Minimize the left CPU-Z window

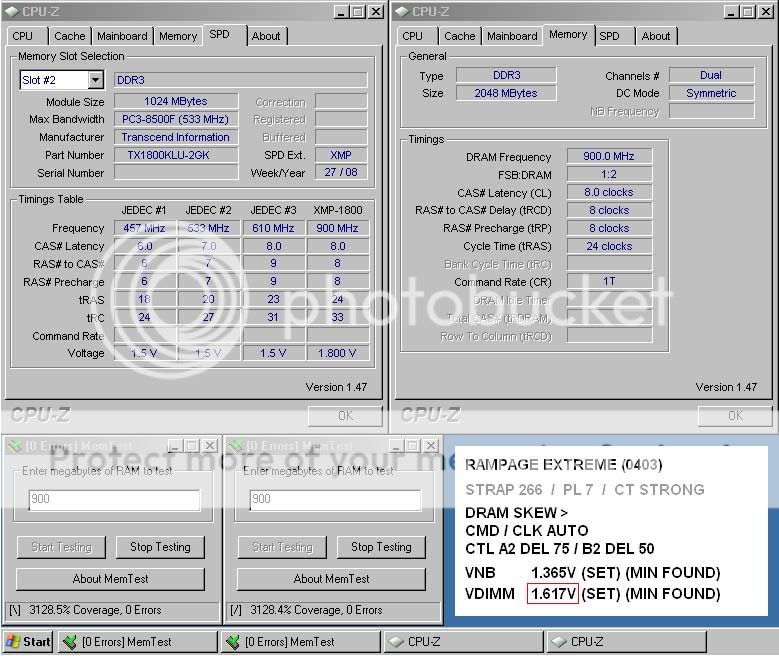340,12
